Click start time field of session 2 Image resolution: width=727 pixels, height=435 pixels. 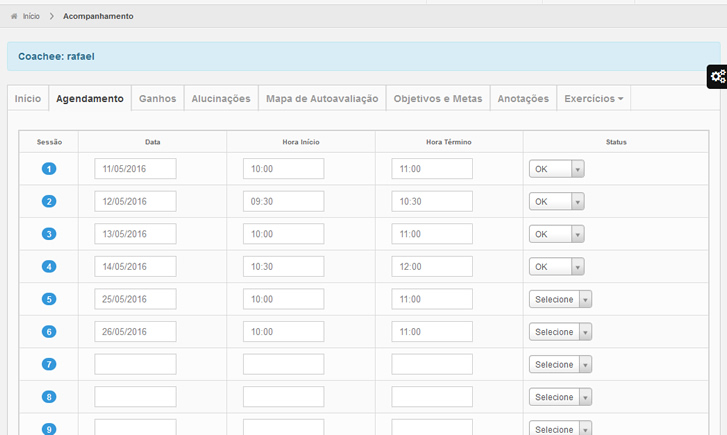(283, 201)
